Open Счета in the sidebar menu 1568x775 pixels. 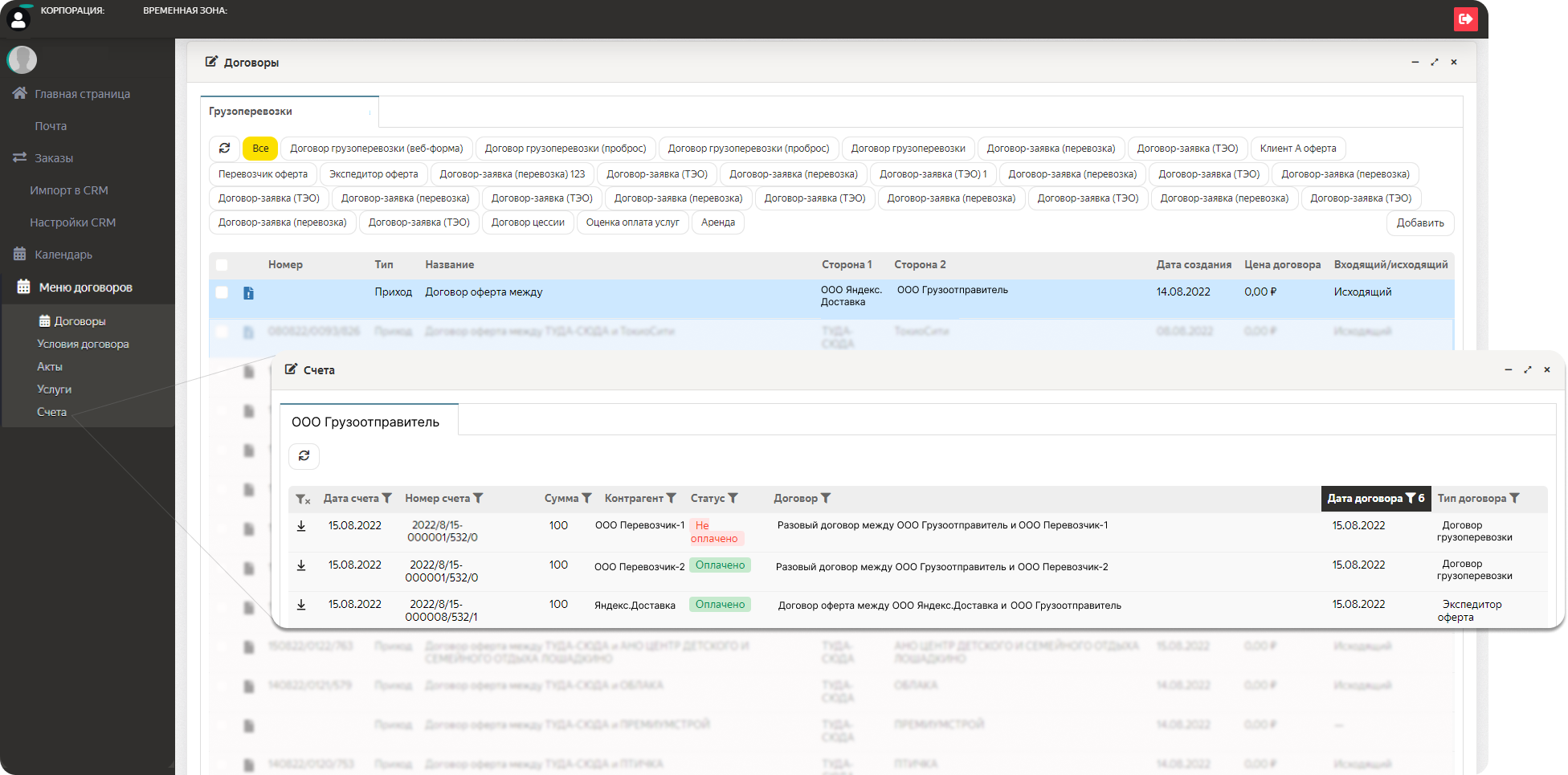click(x=51, y=412)
